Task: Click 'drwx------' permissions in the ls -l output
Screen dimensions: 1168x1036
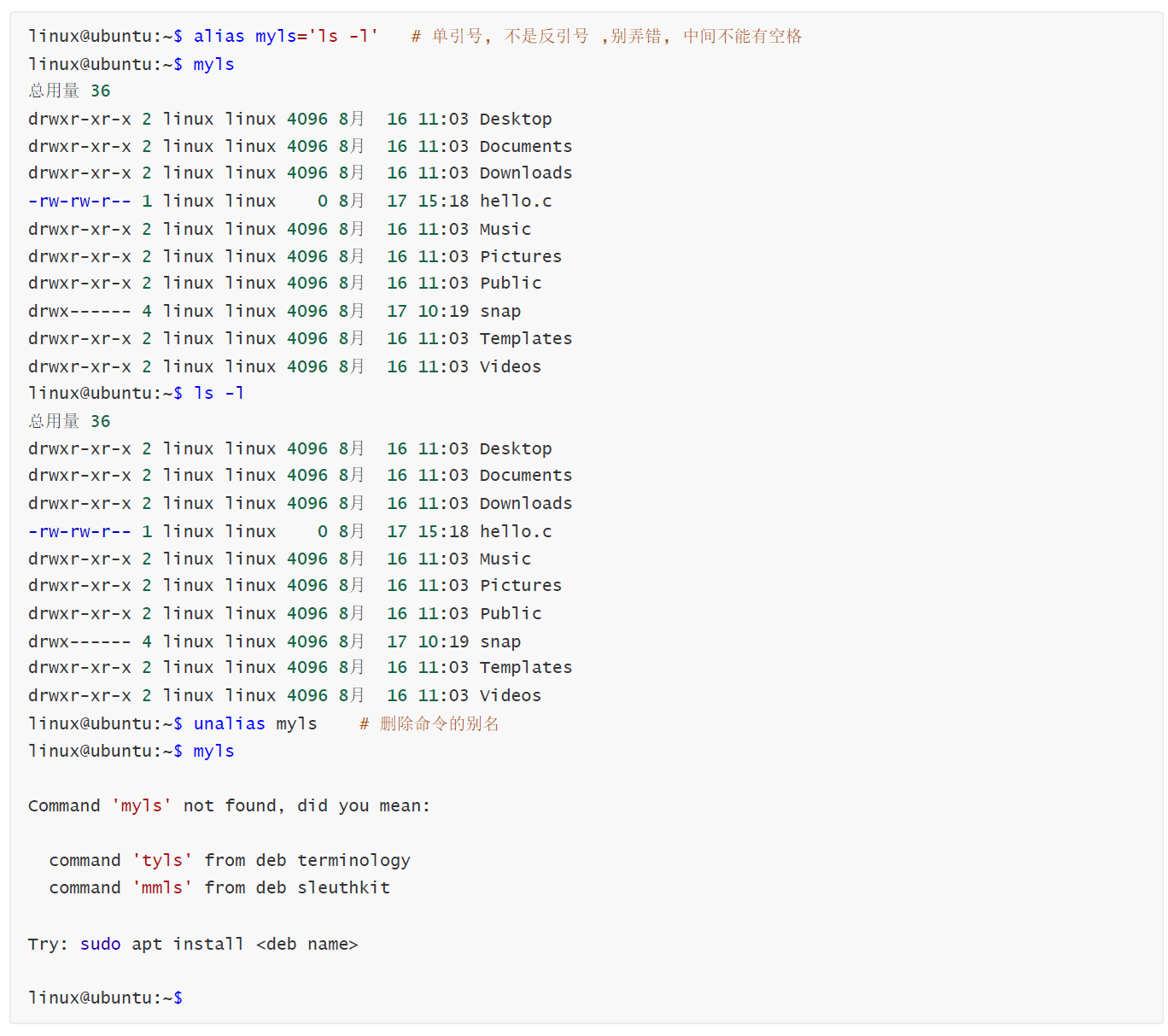Action: click(x=79, y=641)
